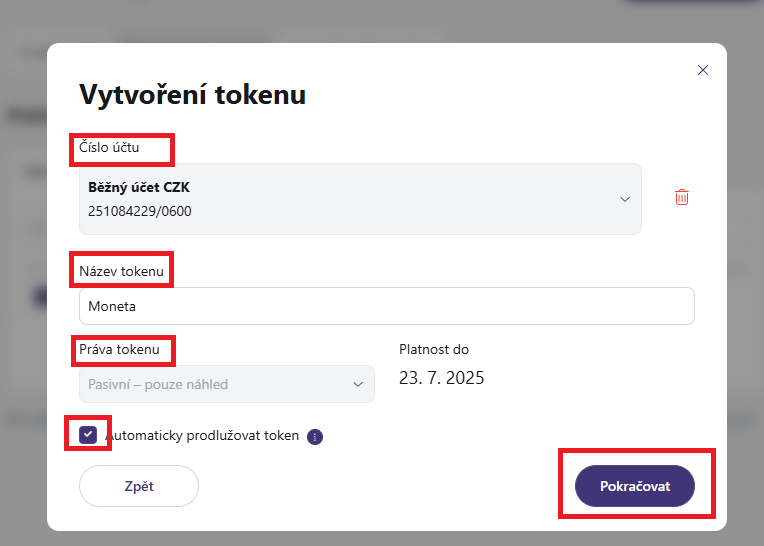Viewport: 764px width, 546px height.
Task: Click the Práva tokenu field label
Action: click(x=119, y=349)
